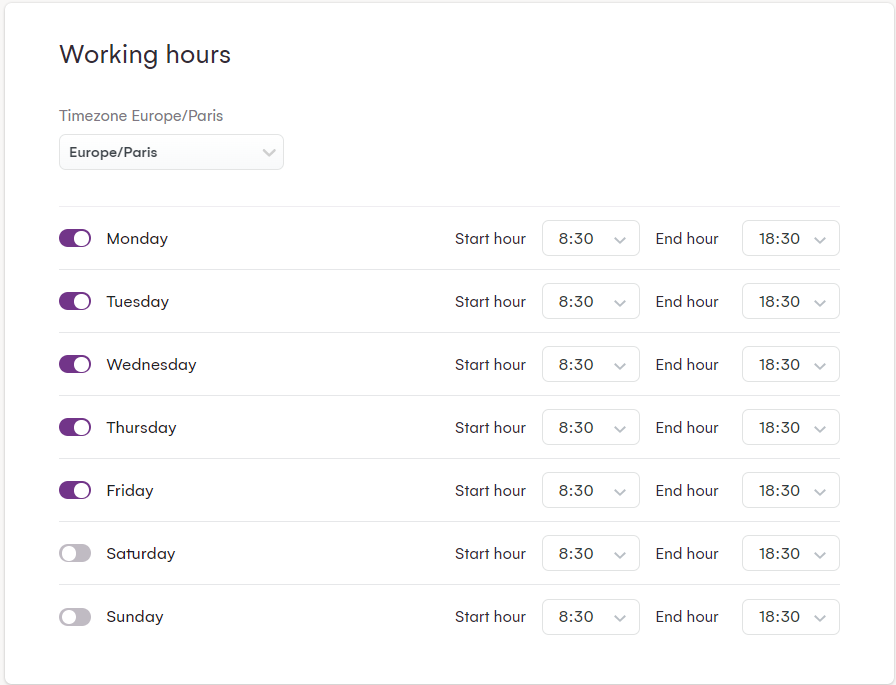Open Wednesday's end hour dropdown

(790, 364)
